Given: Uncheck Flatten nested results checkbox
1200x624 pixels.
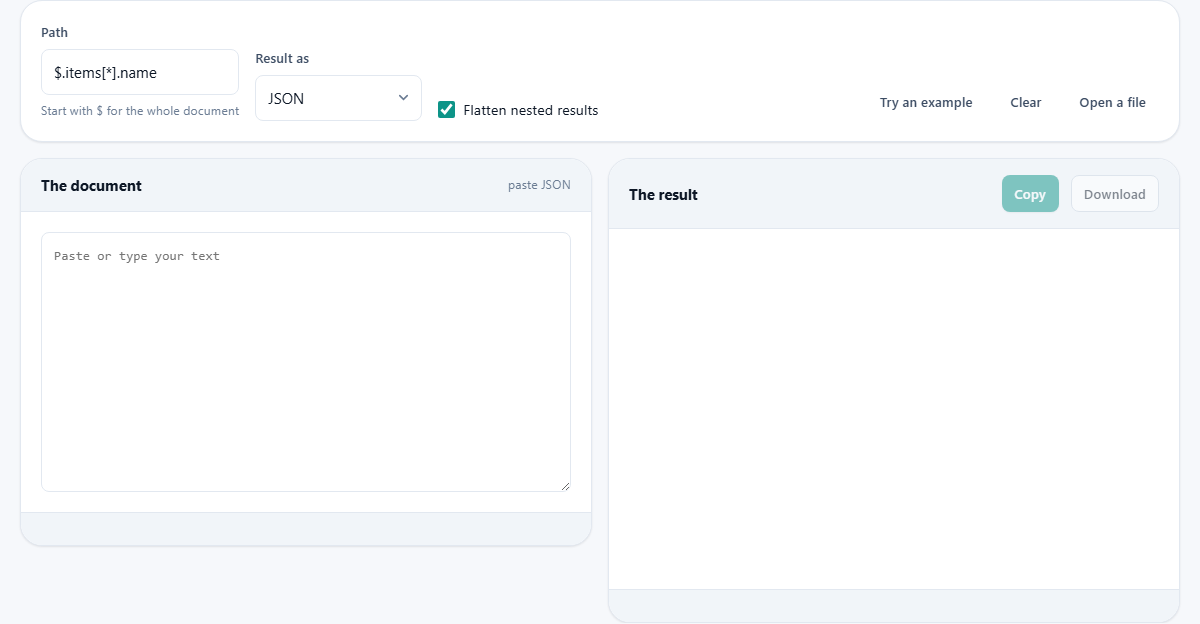Looking at the screenshot, I should pos(447,110).
